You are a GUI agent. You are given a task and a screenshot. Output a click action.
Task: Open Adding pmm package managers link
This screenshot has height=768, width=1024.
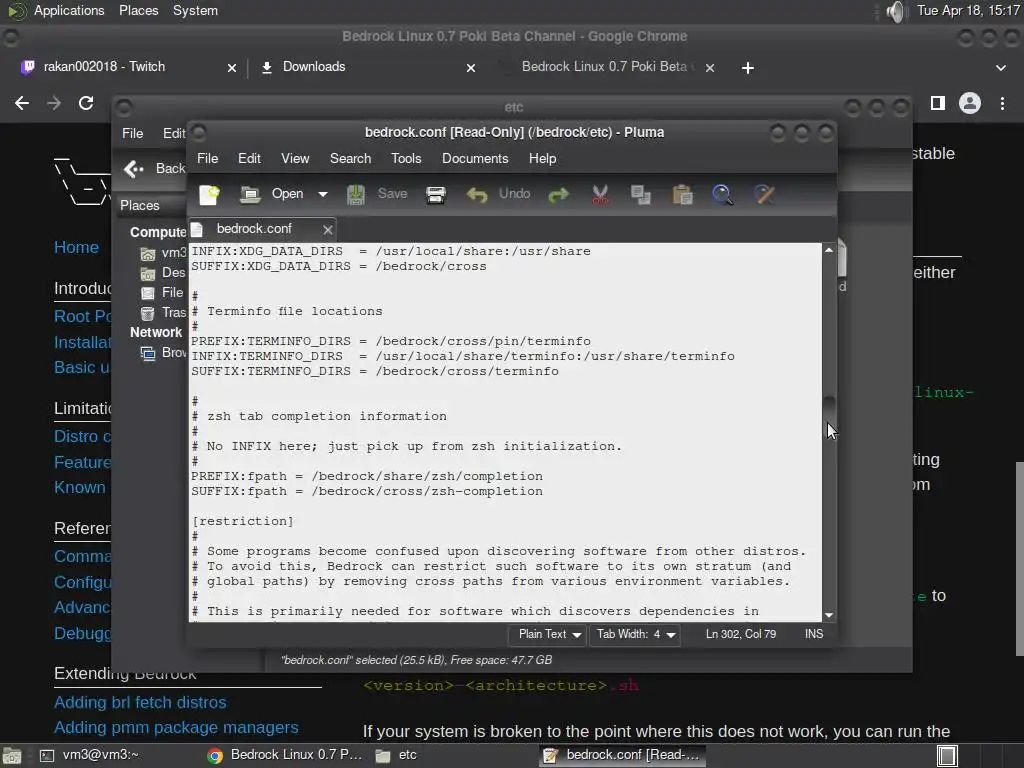[176, 728]
